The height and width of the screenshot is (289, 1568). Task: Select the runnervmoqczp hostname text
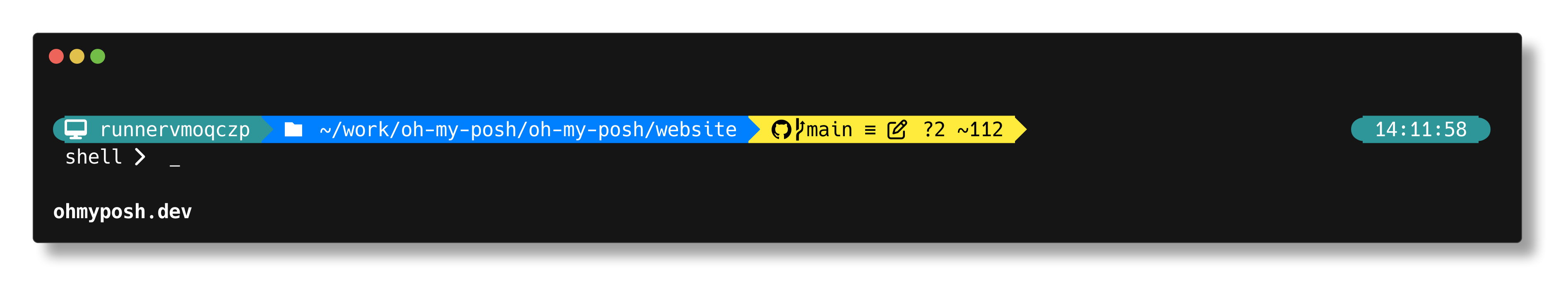[x=175, y=130]
